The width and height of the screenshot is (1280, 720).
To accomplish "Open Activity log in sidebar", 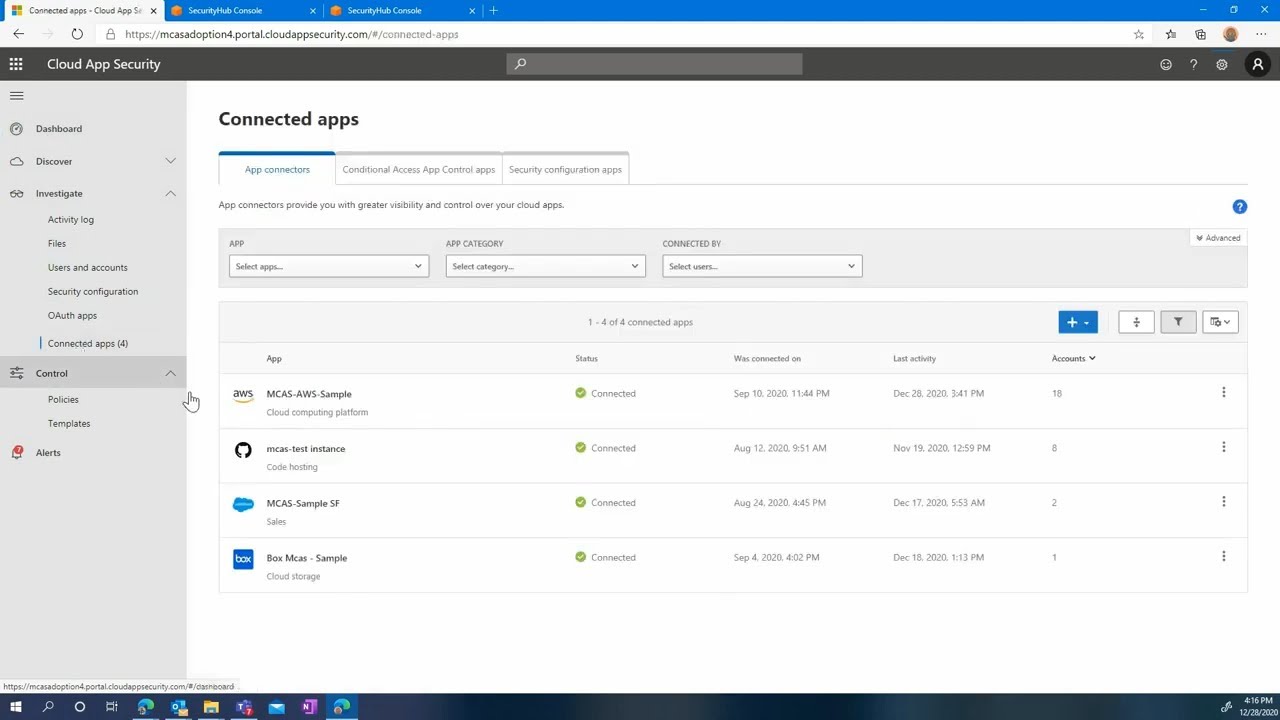I will [x=71, y=220].
